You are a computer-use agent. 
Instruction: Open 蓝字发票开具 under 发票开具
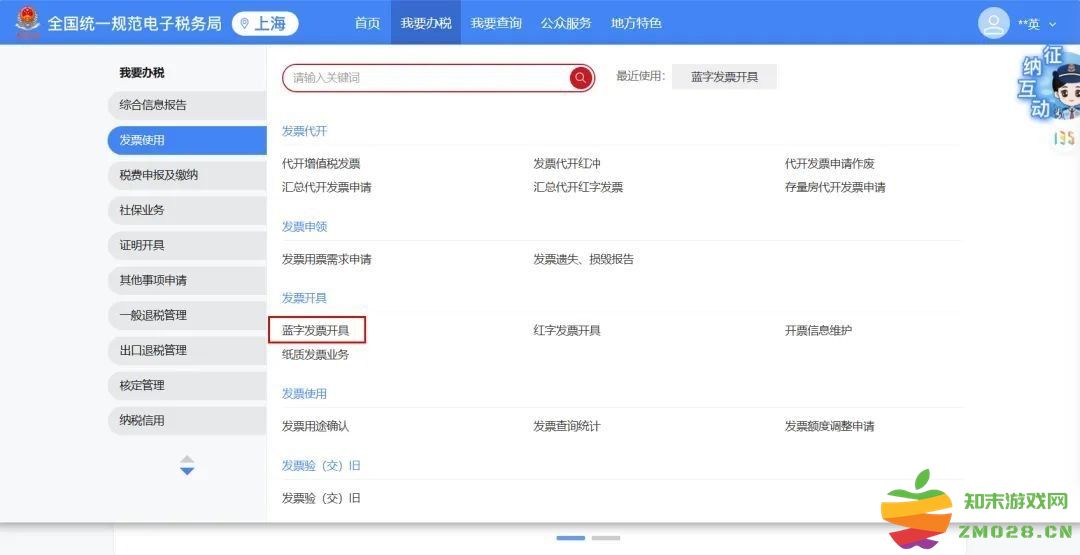click(316, 331)
